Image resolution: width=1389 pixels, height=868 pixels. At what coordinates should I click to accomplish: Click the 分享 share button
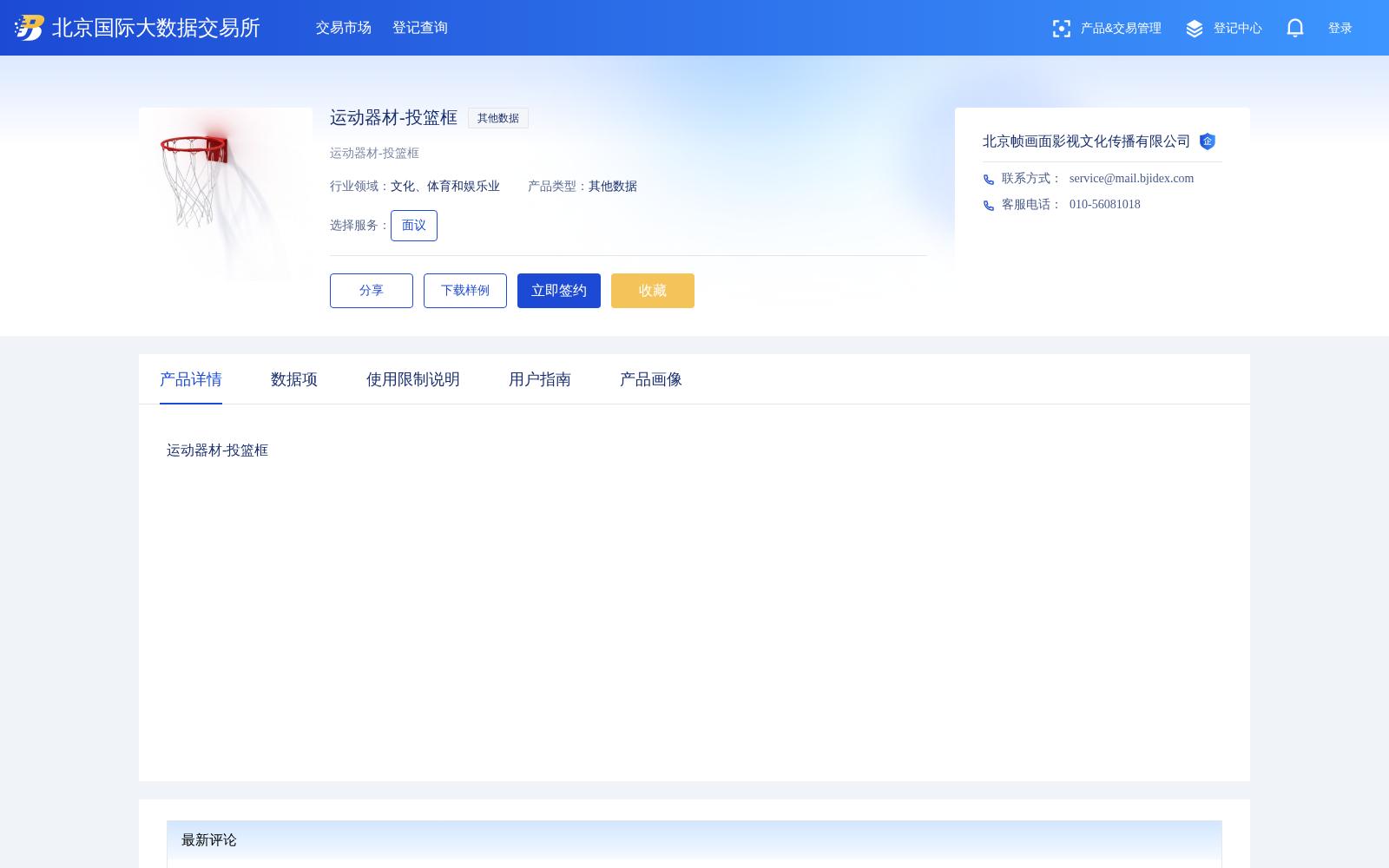tap(372, 291)
